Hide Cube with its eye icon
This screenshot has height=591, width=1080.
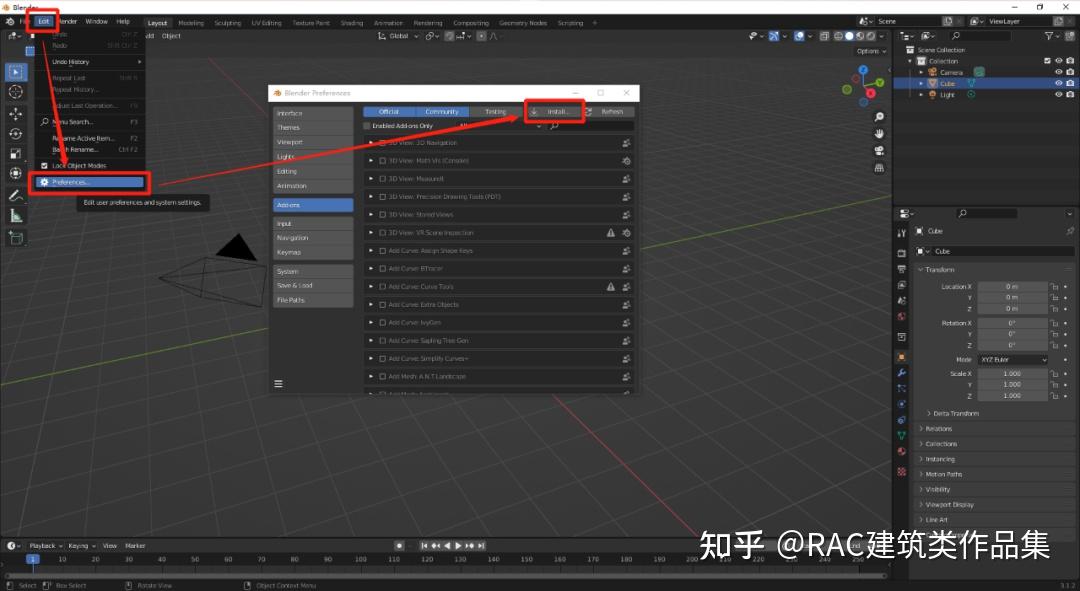[1059, 83]
